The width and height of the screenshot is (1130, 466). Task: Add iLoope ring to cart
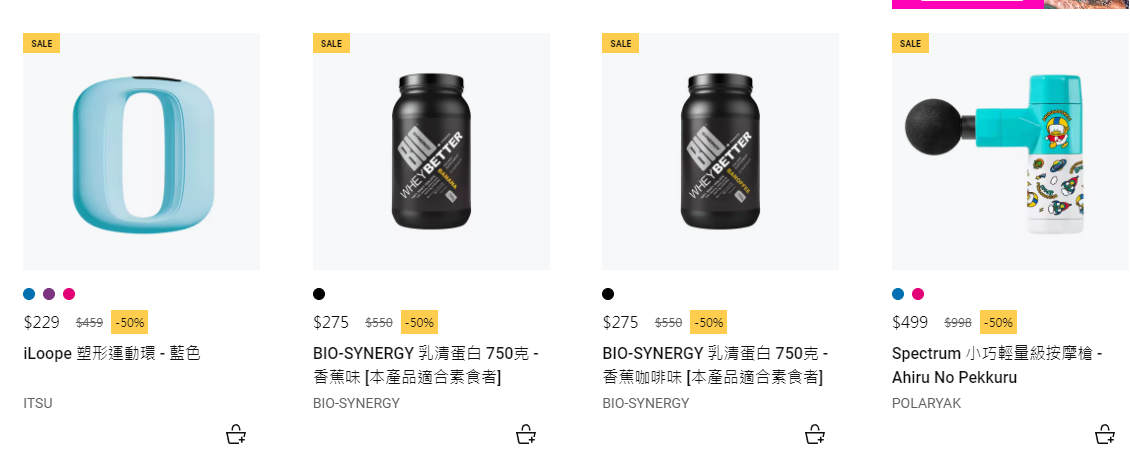click(236, 434)
